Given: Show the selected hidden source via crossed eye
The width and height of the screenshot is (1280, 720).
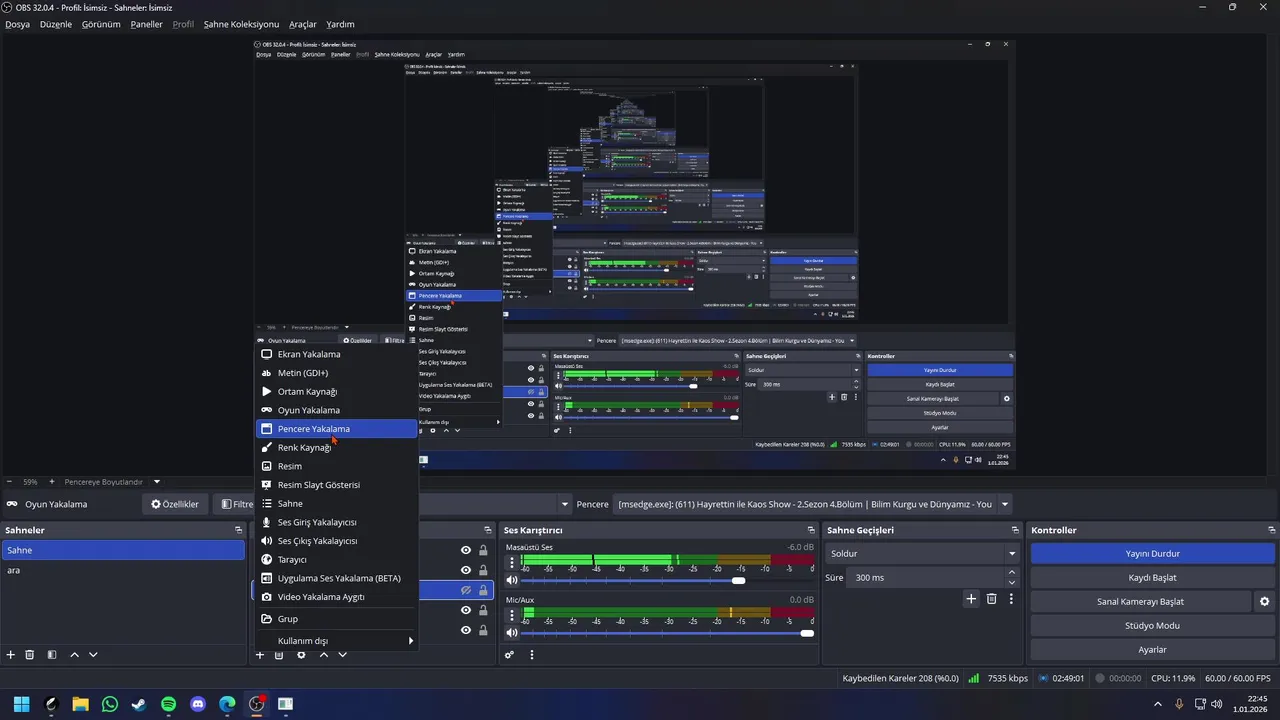Looking at the screenshot, I should [466, 590].
